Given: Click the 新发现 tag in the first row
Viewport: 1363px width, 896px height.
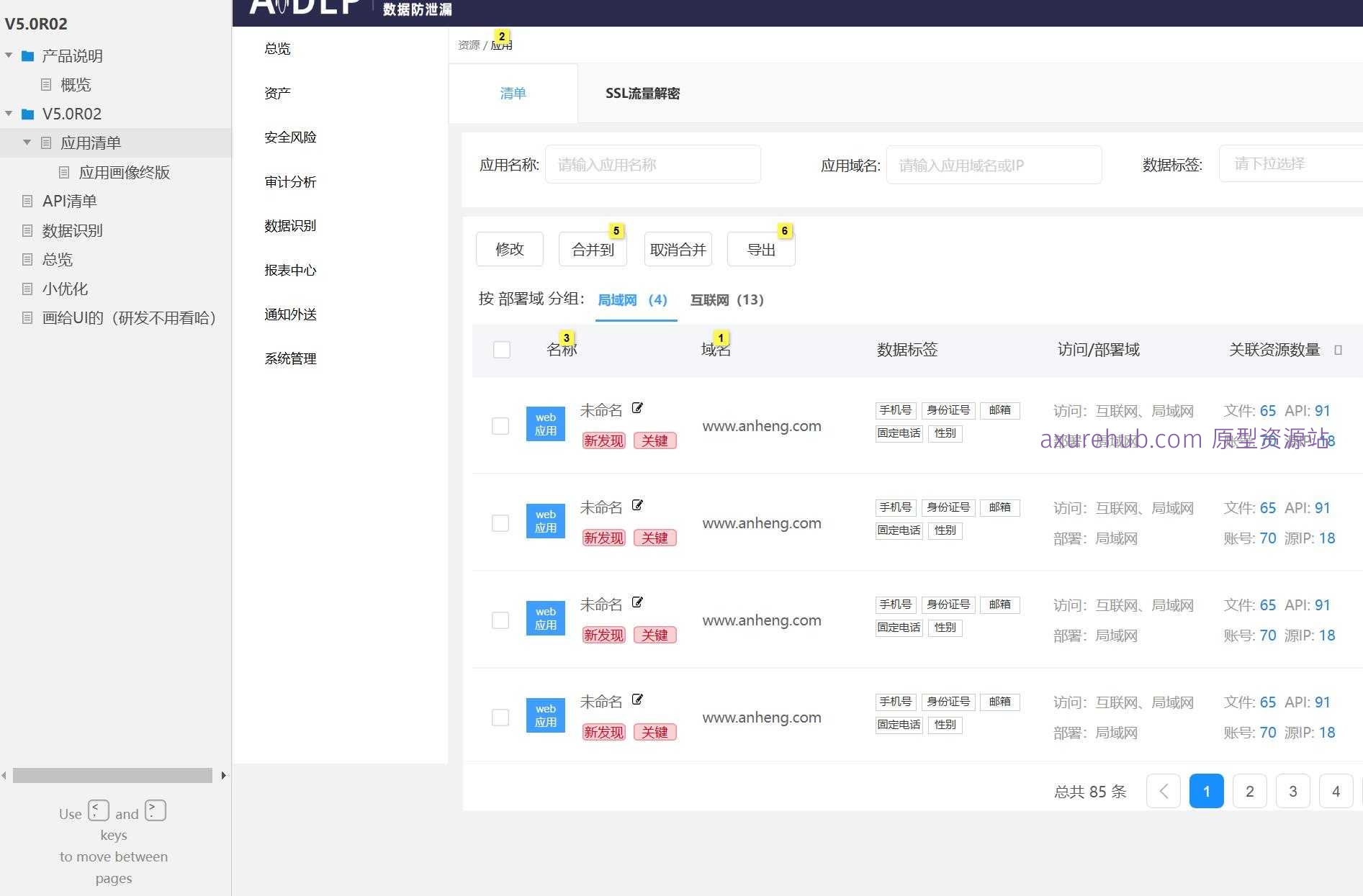Looking at the screenshot, I should (603, 440).
